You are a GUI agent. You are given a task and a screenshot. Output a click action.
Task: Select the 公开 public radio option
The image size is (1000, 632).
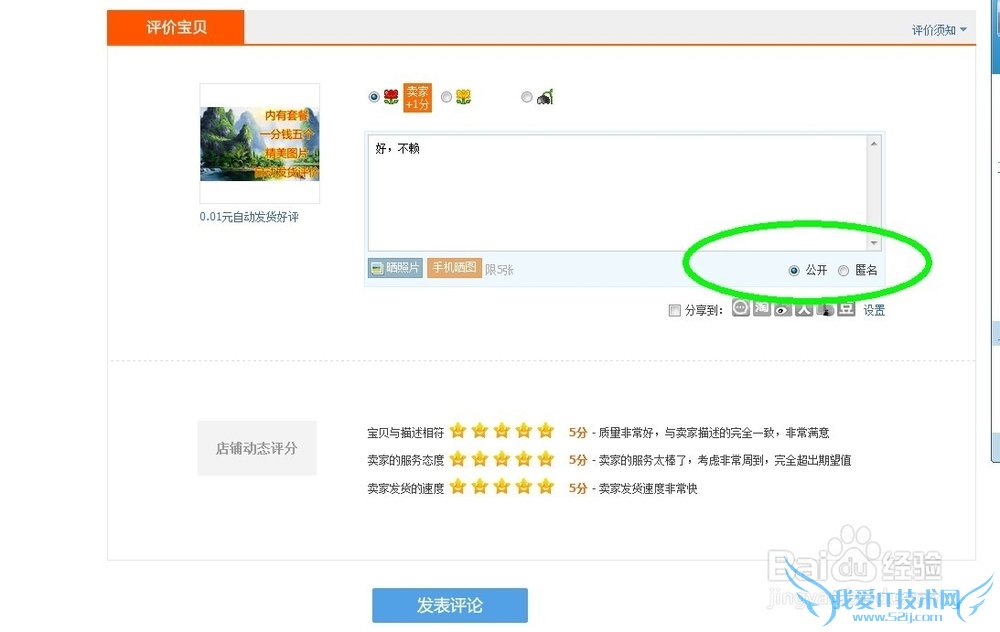794,270
